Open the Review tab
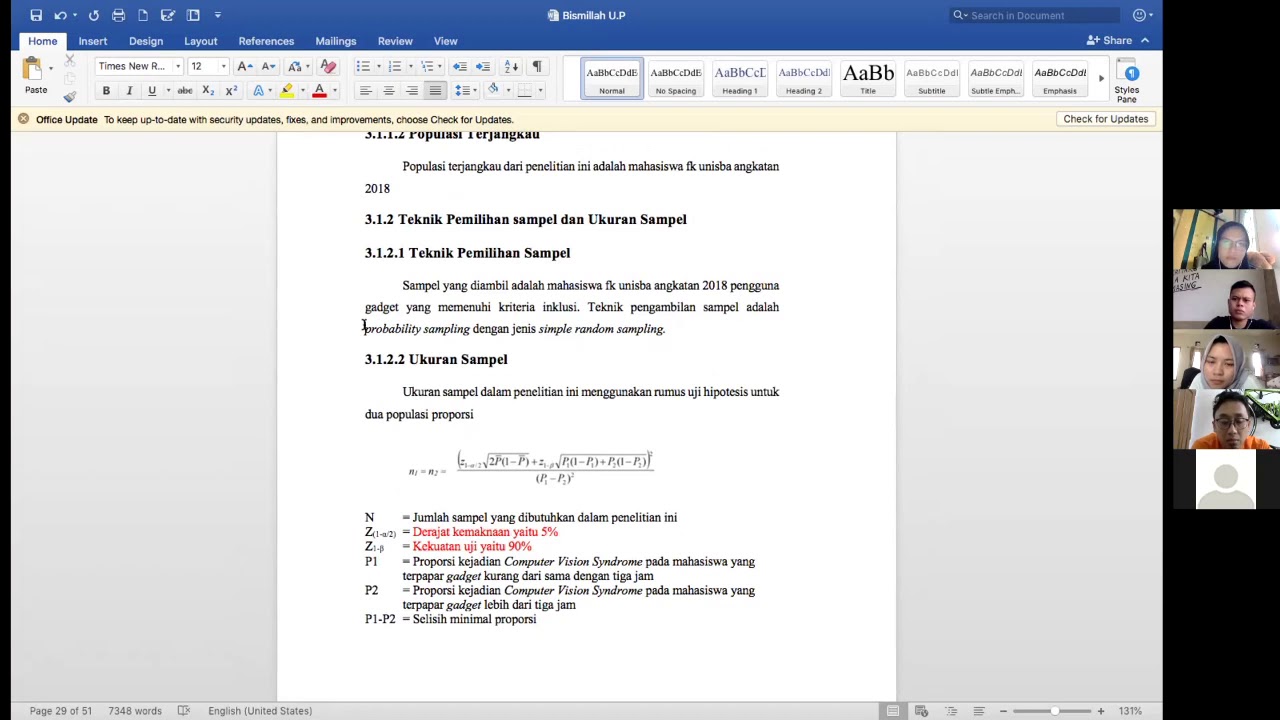This screenshot has height=720, width=1280. 395,41
